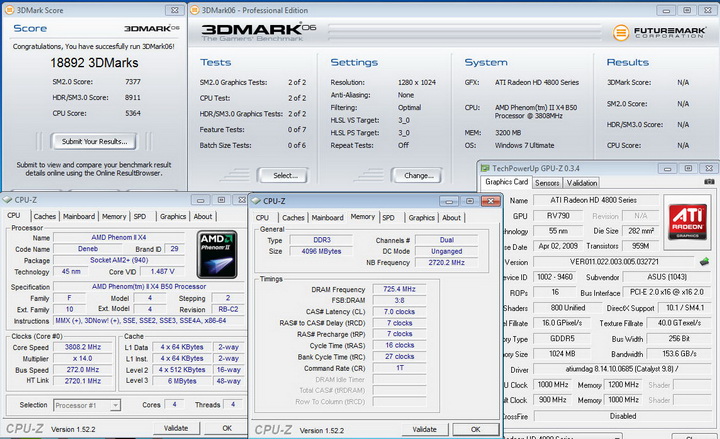Image resolution: width=720 pixels, height=439 pixels.
Task: Click 18892 3DMarks score text
Action: coord(94,62)
